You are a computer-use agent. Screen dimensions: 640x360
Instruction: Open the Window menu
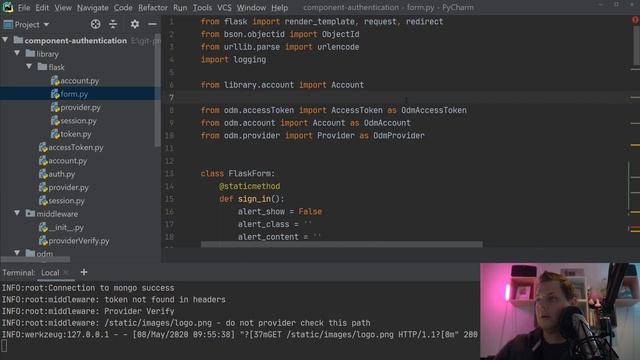(x=251, y=8)
